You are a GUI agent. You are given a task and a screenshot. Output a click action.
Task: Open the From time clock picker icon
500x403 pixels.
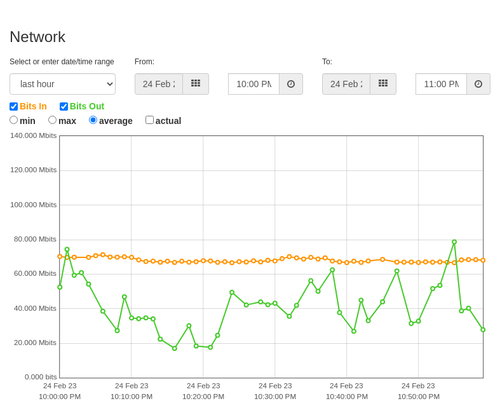point(291,84)
